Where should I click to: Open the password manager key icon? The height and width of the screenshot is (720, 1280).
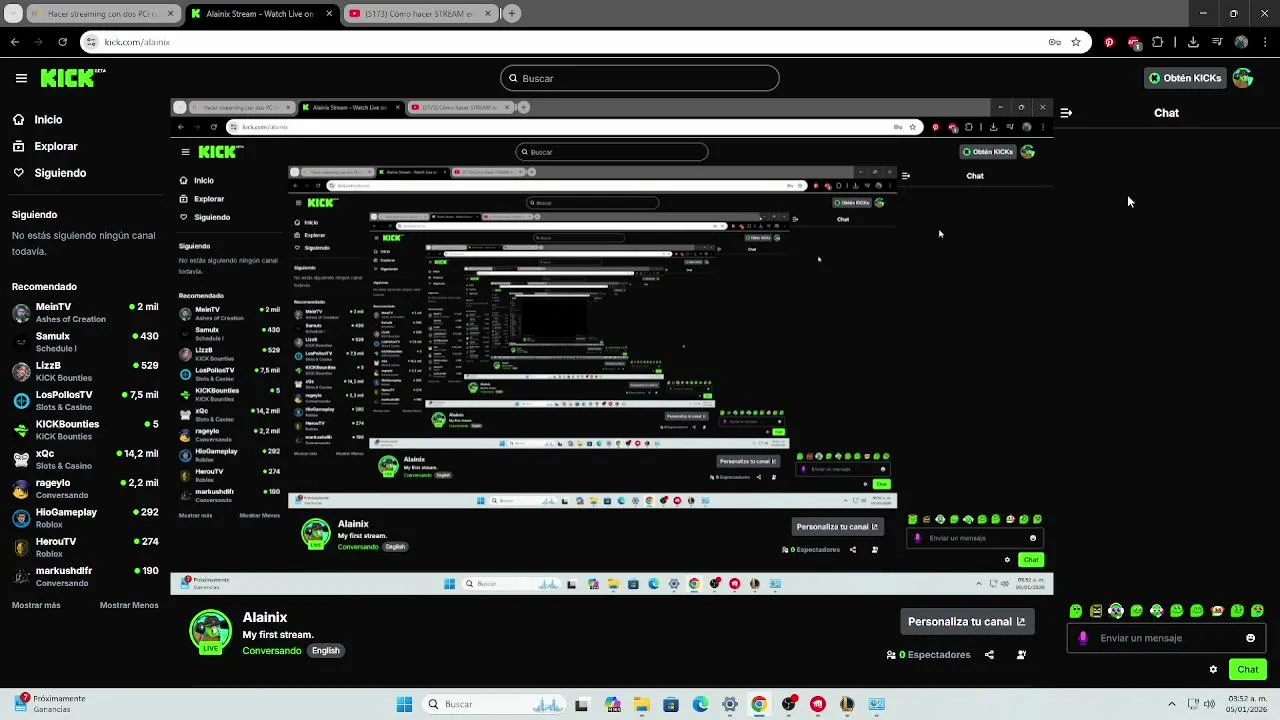point(1054,42)
